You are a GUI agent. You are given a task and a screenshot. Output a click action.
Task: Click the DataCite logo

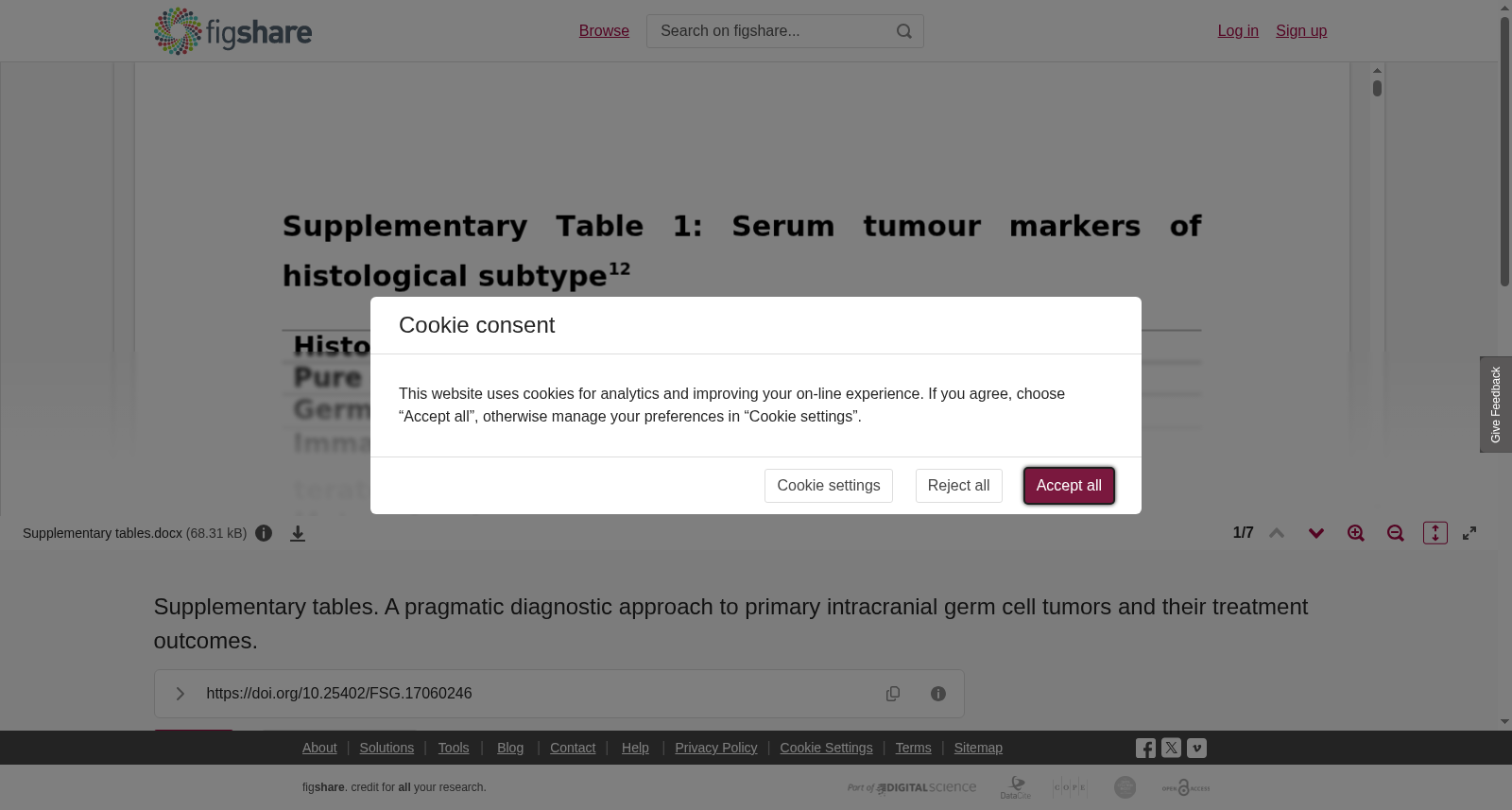[x=1016, y=787]
